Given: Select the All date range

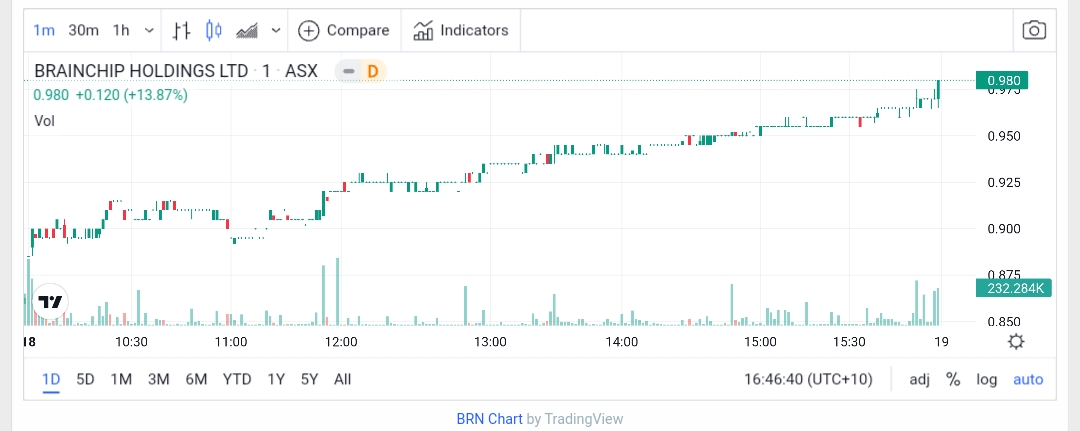Looking at the screenshot, I should tap(342, 379).
